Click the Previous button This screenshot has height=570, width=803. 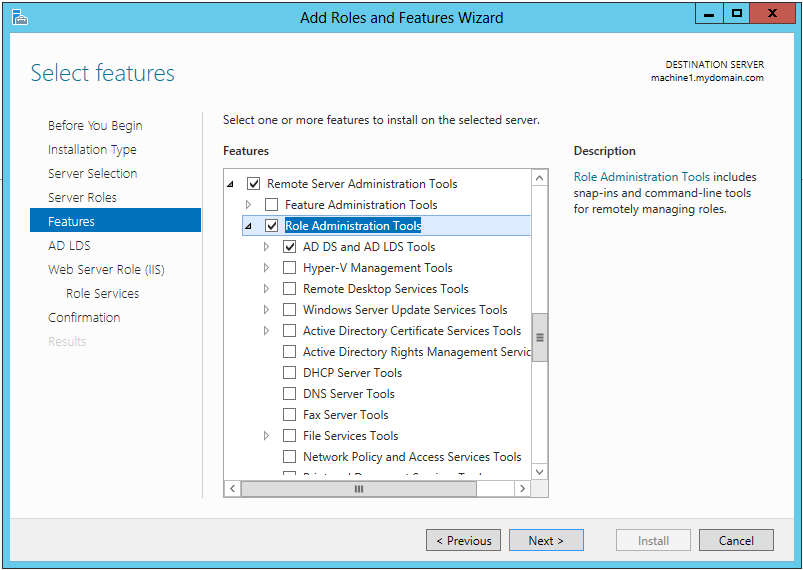tap(463, 541)
